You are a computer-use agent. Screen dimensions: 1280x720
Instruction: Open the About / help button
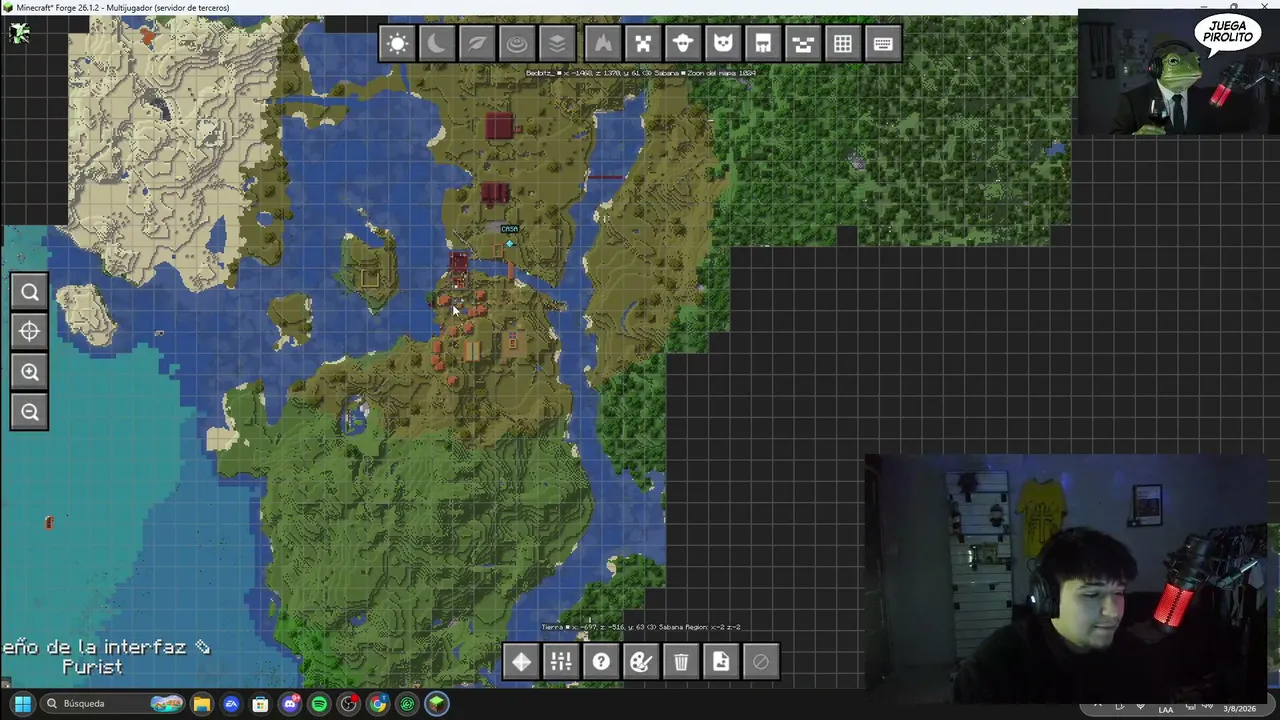(601, 662)
